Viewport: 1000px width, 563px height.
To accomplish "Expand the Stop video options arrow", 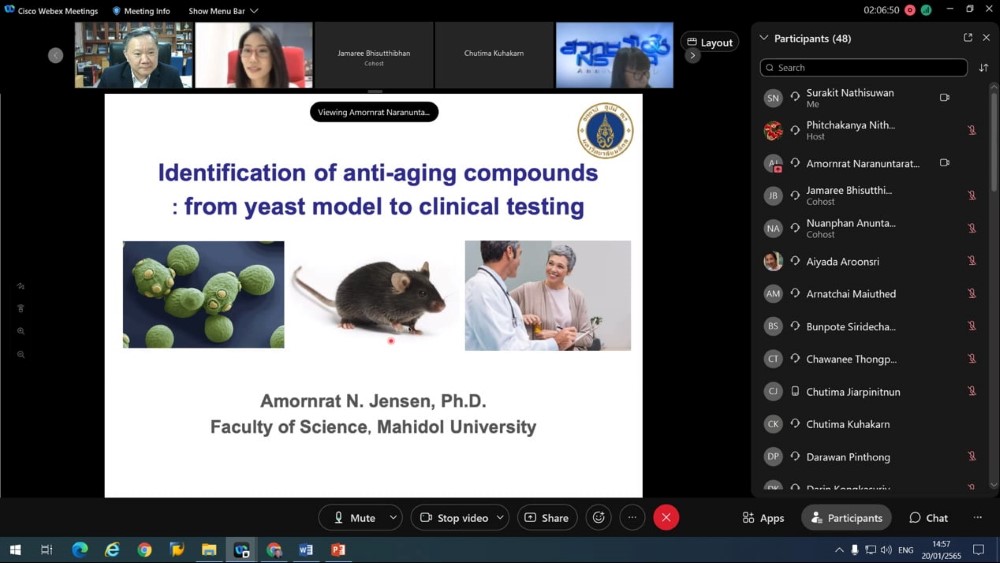I will (x=501, y=518).
